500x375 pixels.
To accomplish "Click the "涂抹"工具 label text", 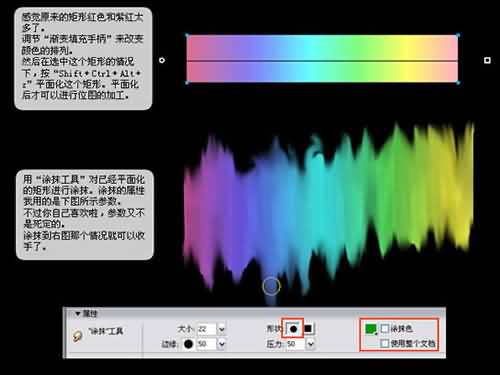I will click(106, 331).
